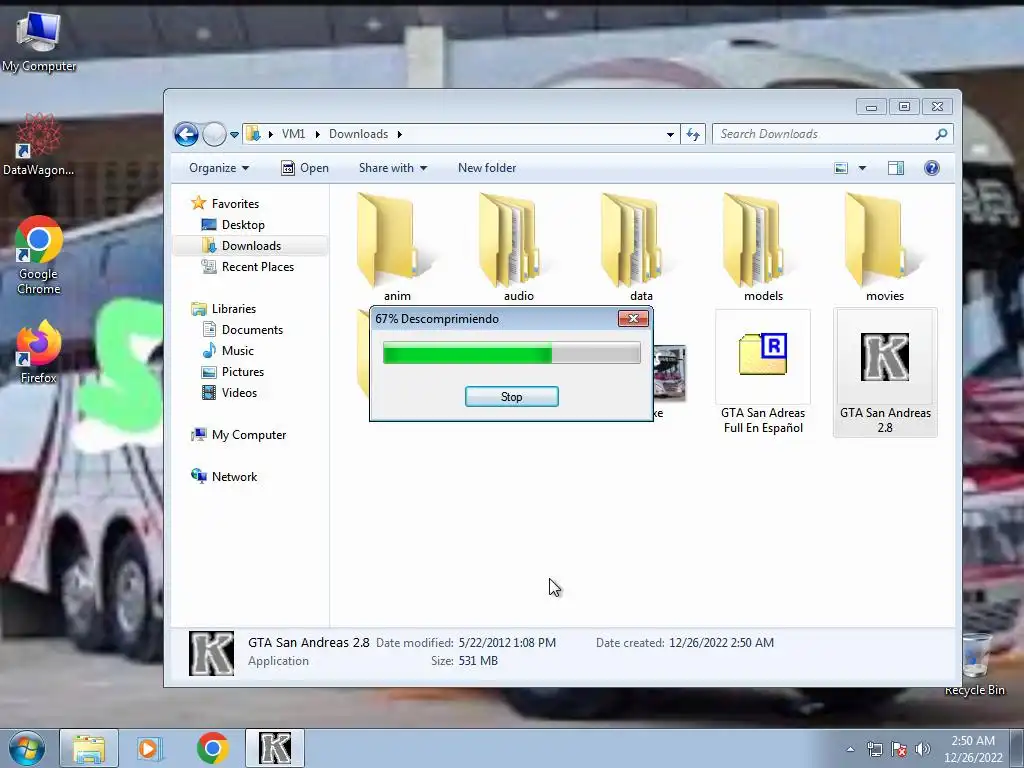Close the Descomprimiendo dialog

633,319
